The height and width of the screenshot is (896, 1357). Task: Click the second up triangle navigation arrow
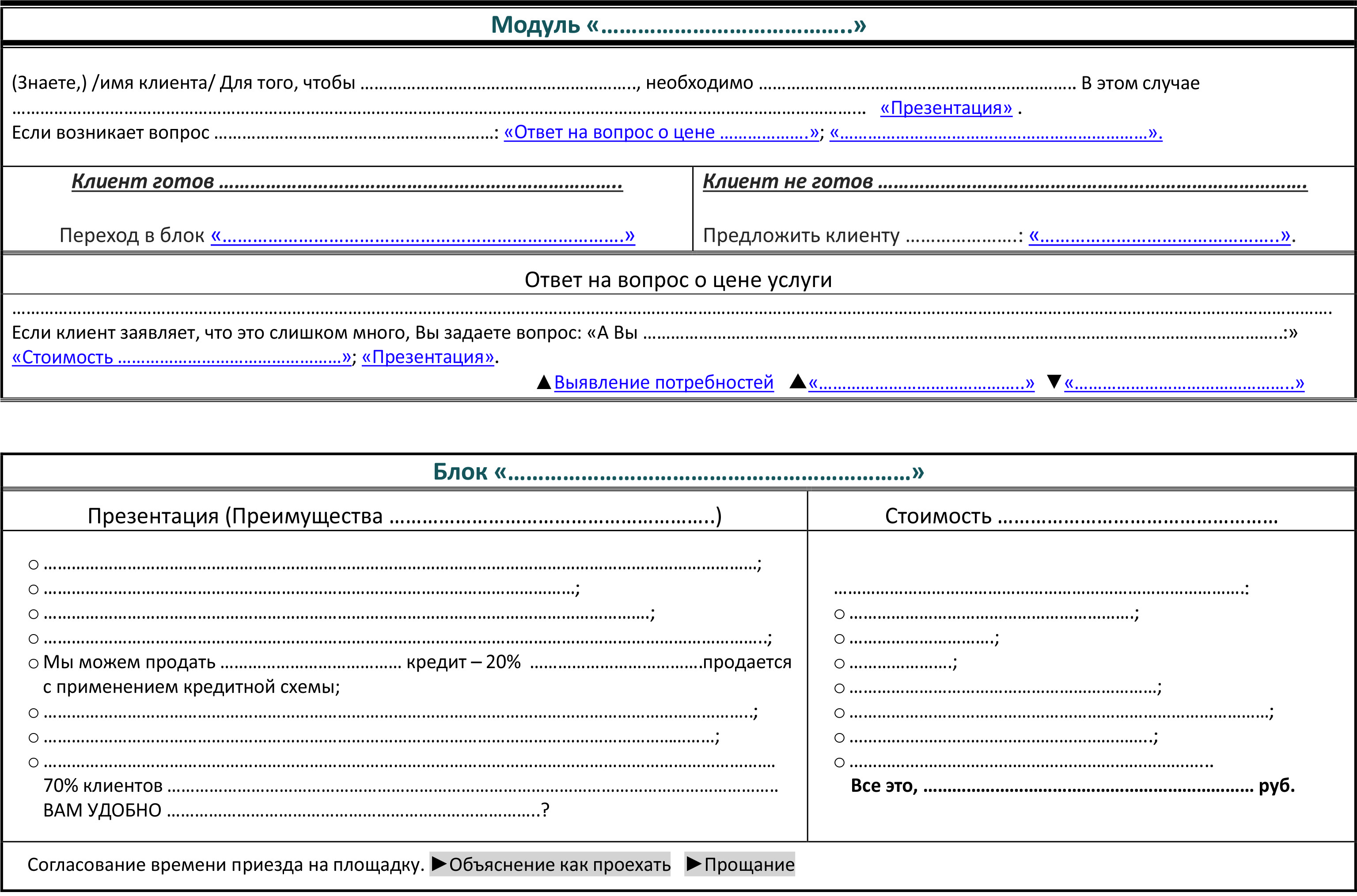[797, 382]
